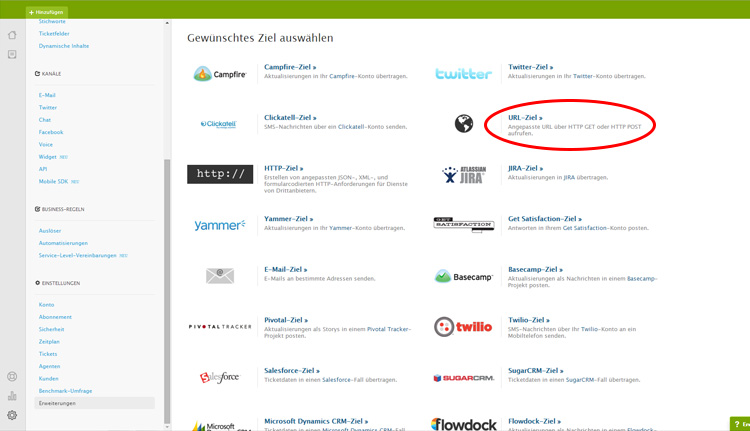Click the 'Yammer-Ziel »' link
The image size is (750, 431).
click(x=288, y=219)
